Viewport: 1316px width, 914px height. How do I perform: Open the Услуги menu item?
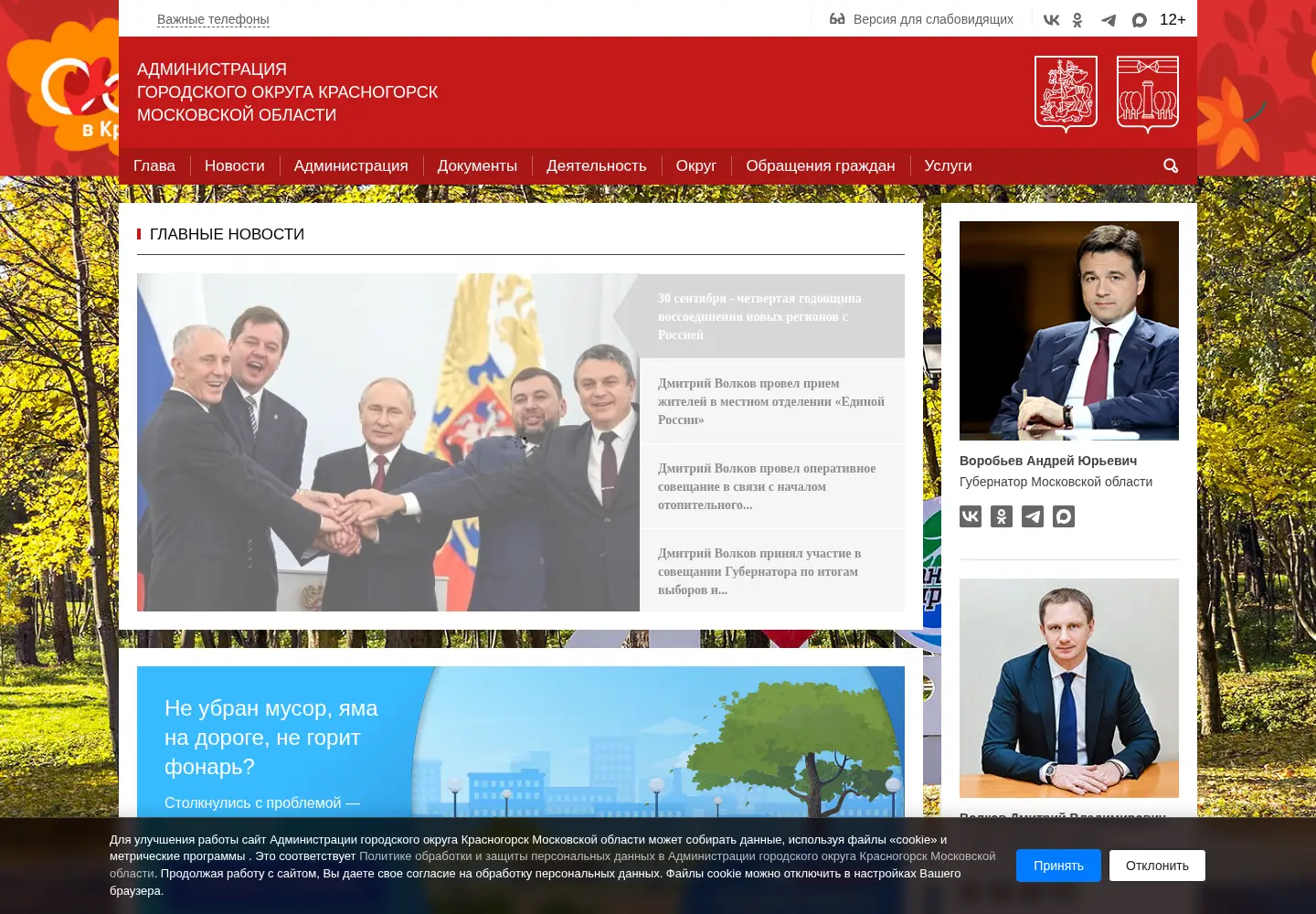[x=948, y=165]
